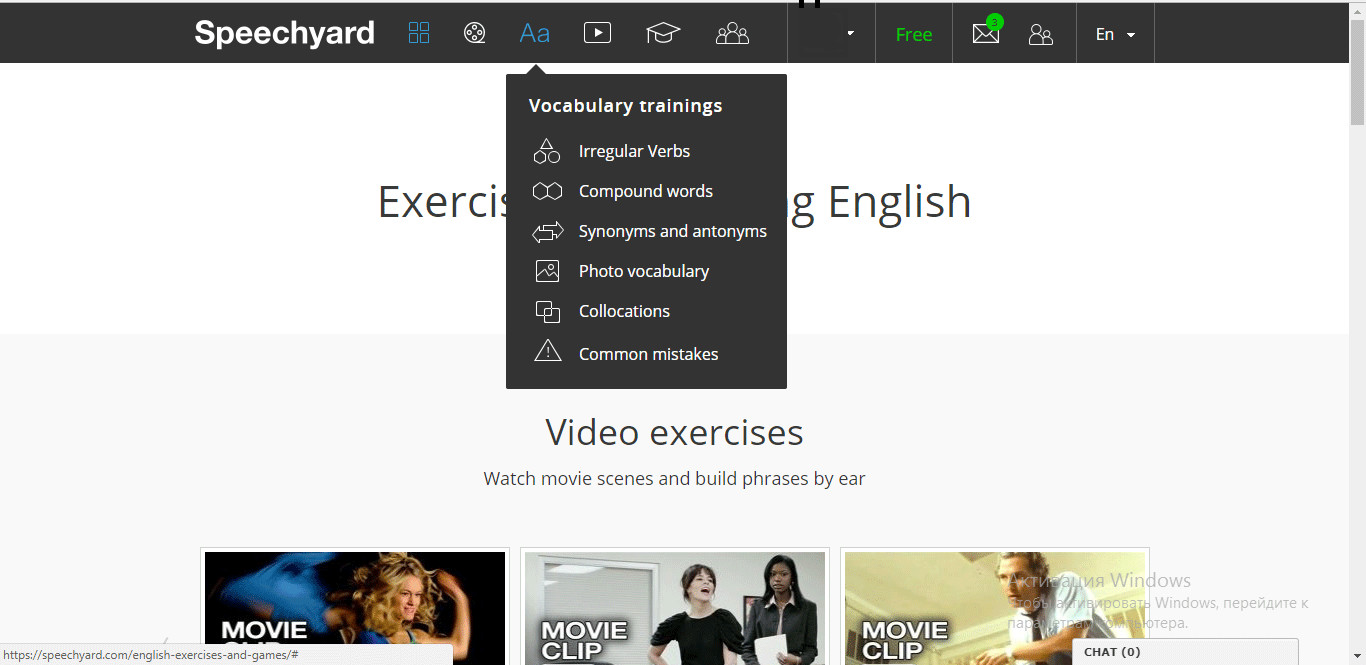Screen dimensions: 1366x665
Task: Expand the user account dropdown arrow
Action: click(x=850, y=33)
